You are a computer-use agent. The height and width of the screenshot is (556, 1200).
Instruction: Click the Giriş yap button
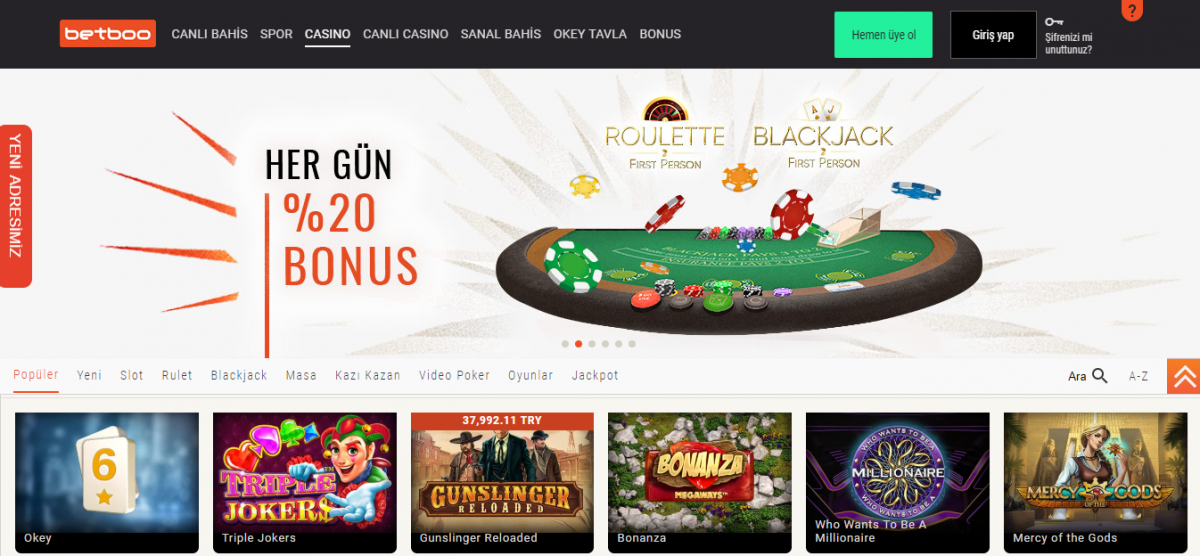pos(993,35)
